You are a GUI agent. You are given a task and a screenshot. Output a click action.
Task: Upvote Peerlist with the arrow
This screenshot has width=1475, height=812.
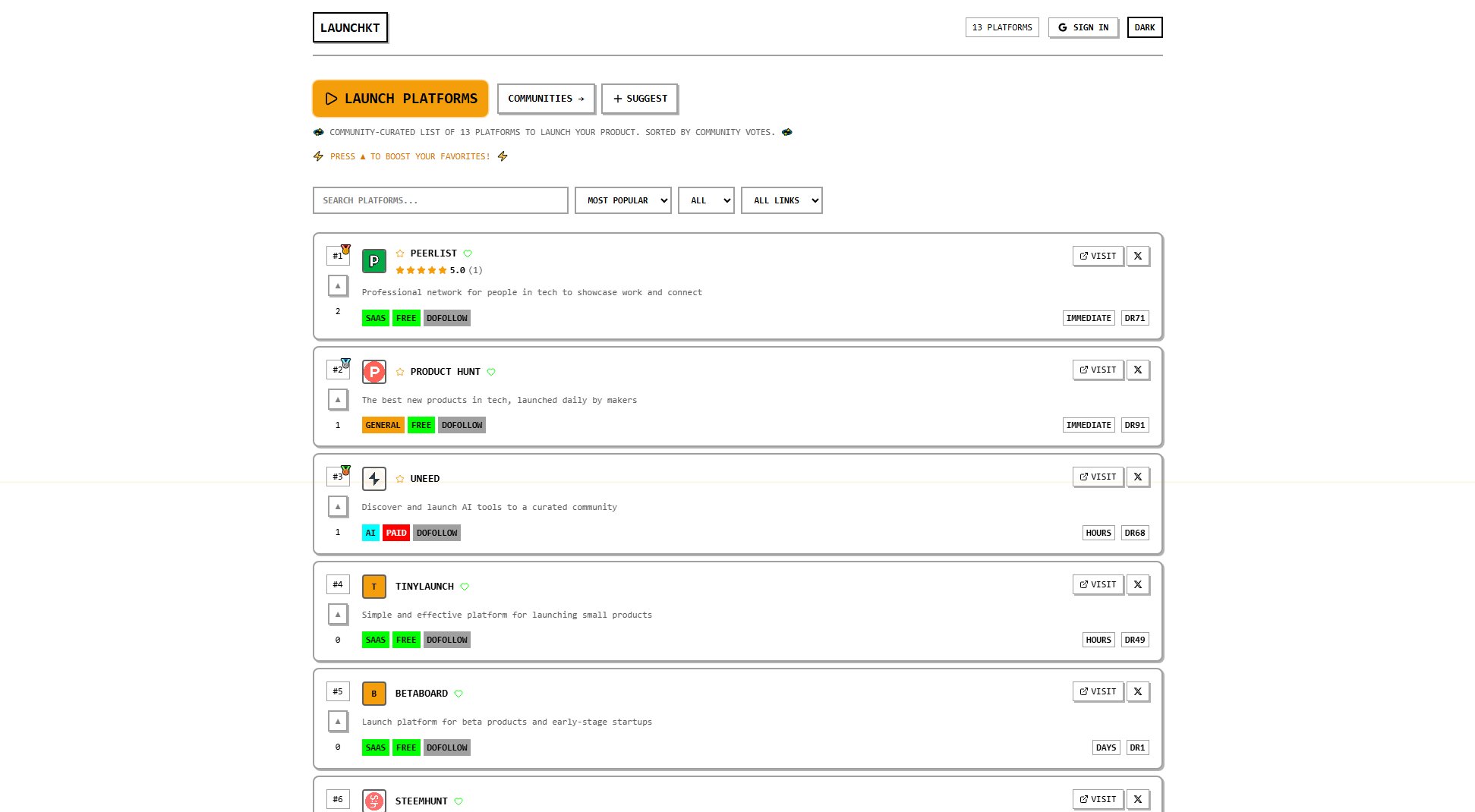pos(338,286)
